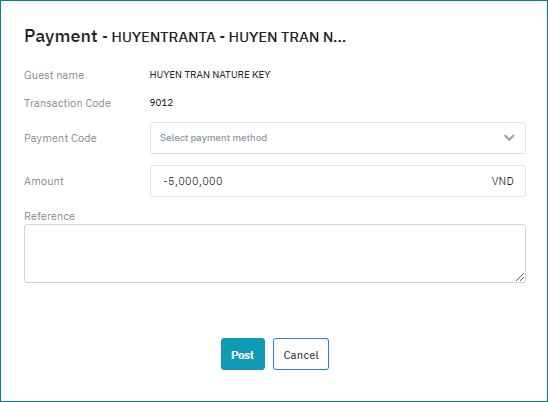The width and height of the screenshot is (548, 402).
Task: Click the Reference text area resize handle
Action: [x=520, y=277]
